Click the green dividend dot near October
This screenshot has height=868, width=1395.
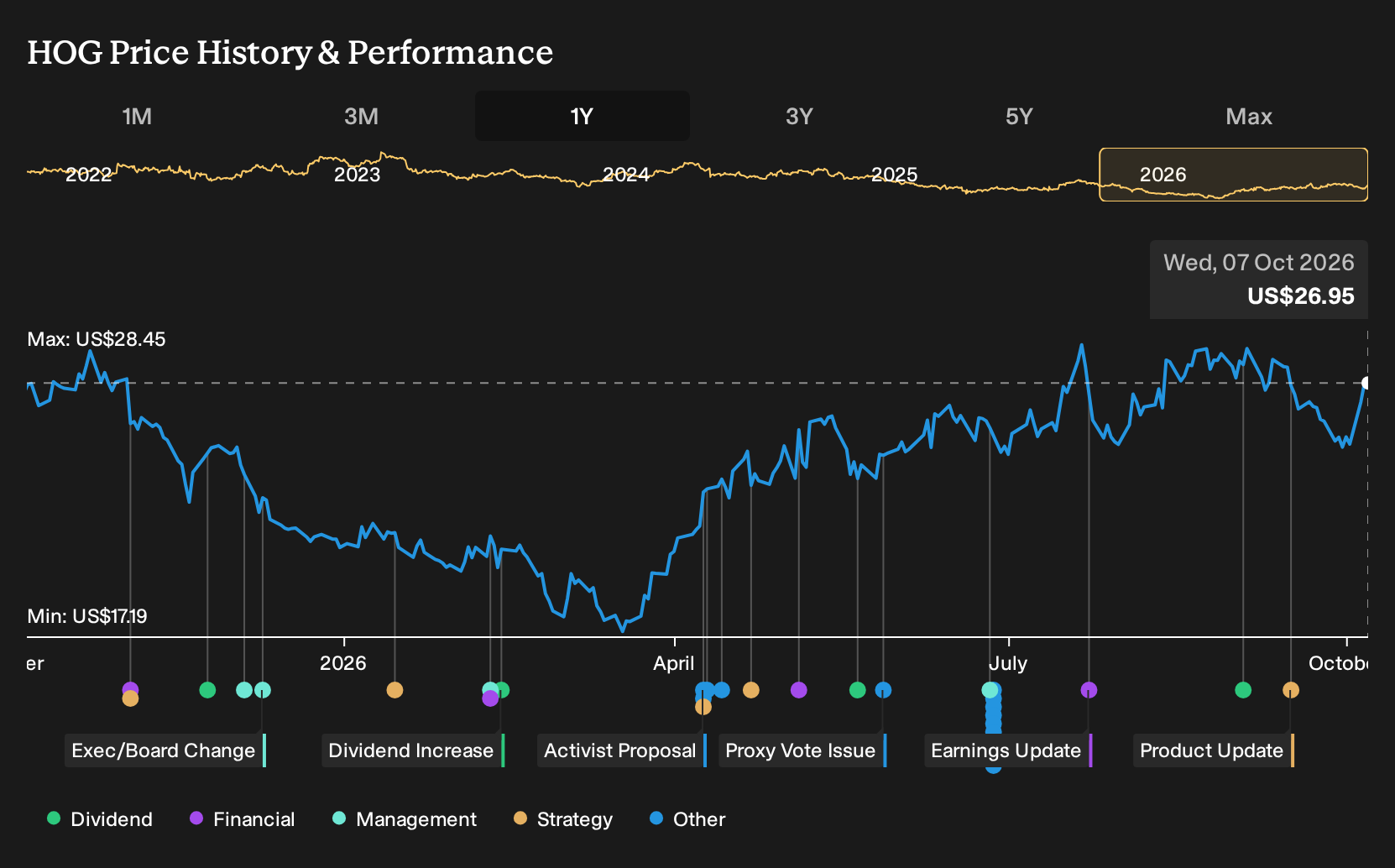(x=1243, y=690)
